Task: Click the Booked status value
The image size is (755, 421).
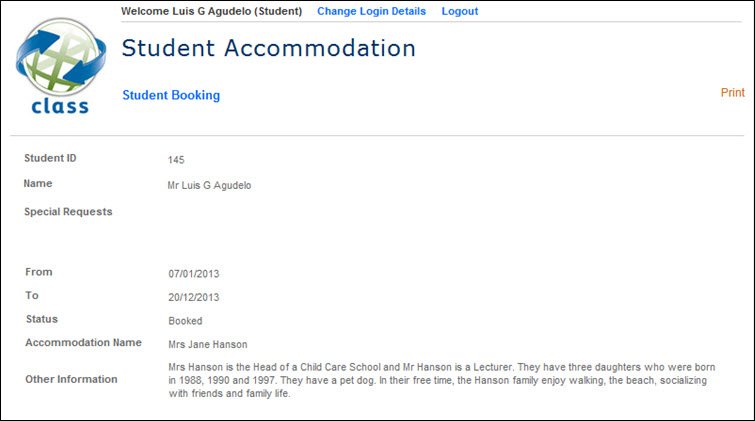Action: click(x=185, y=321)
